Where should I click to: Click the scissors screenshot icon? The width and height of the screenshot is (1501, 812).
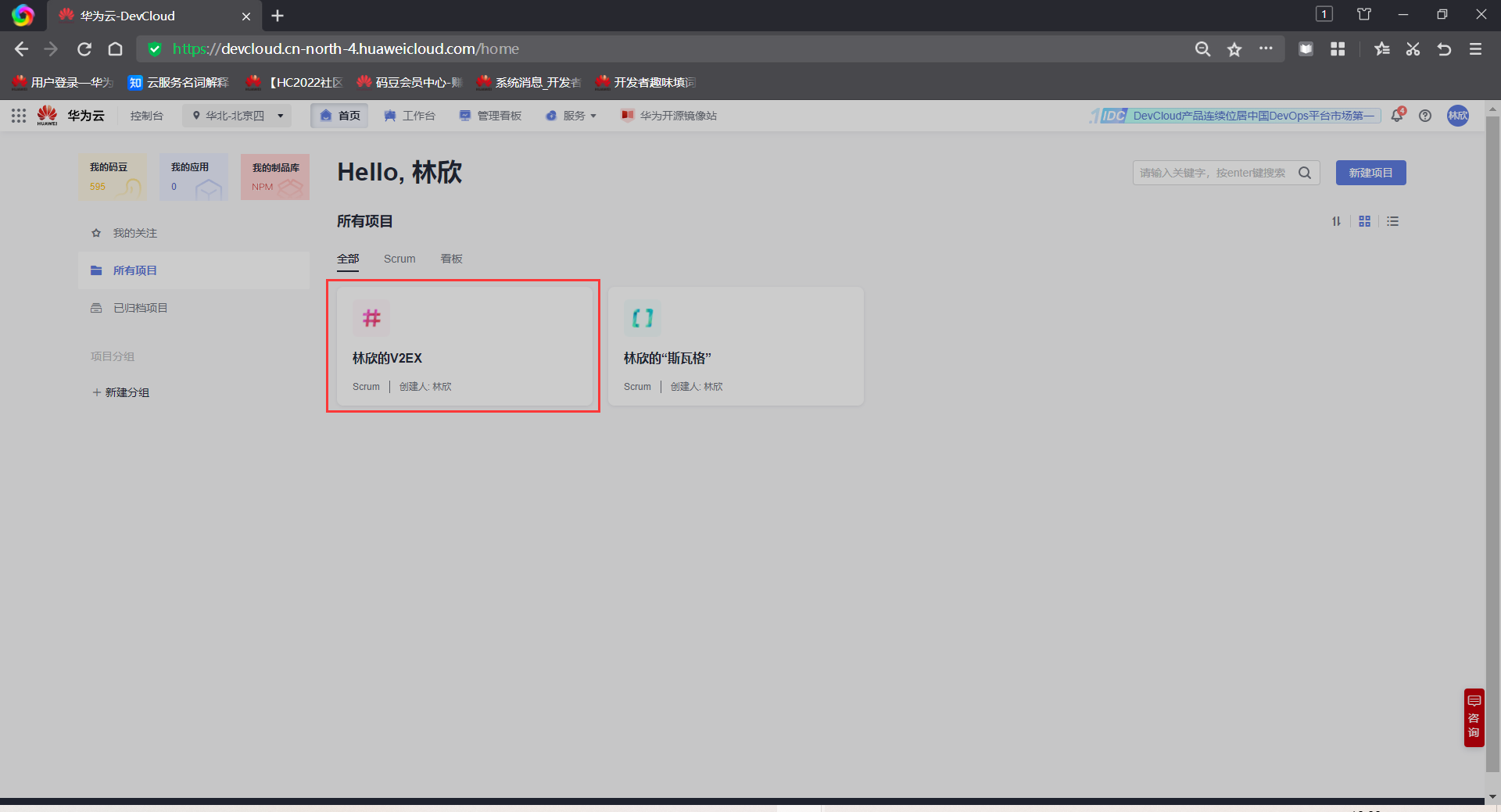pos(1413,49)
